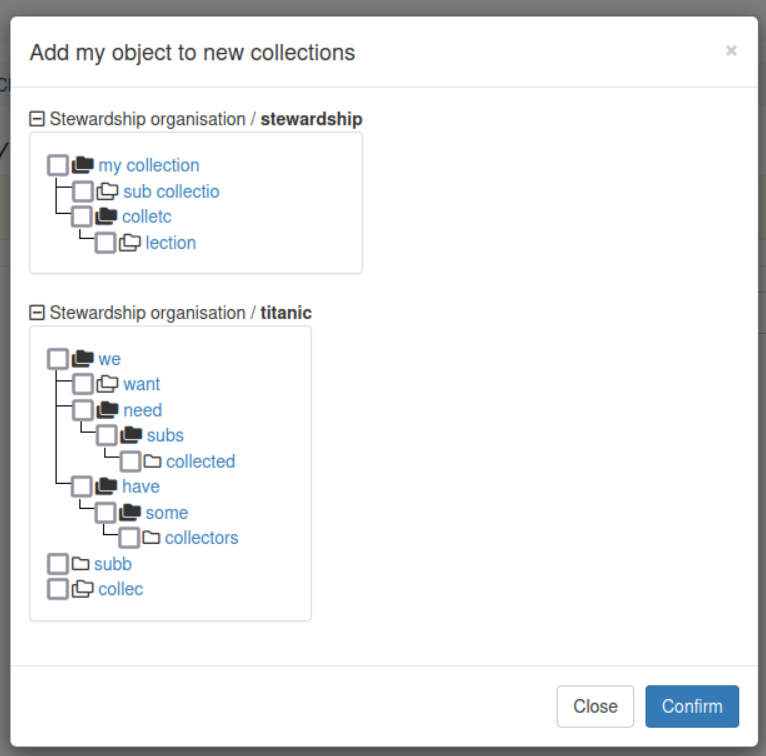
Task: Click the folder icon beside 'my collection'
Action: 83,165
